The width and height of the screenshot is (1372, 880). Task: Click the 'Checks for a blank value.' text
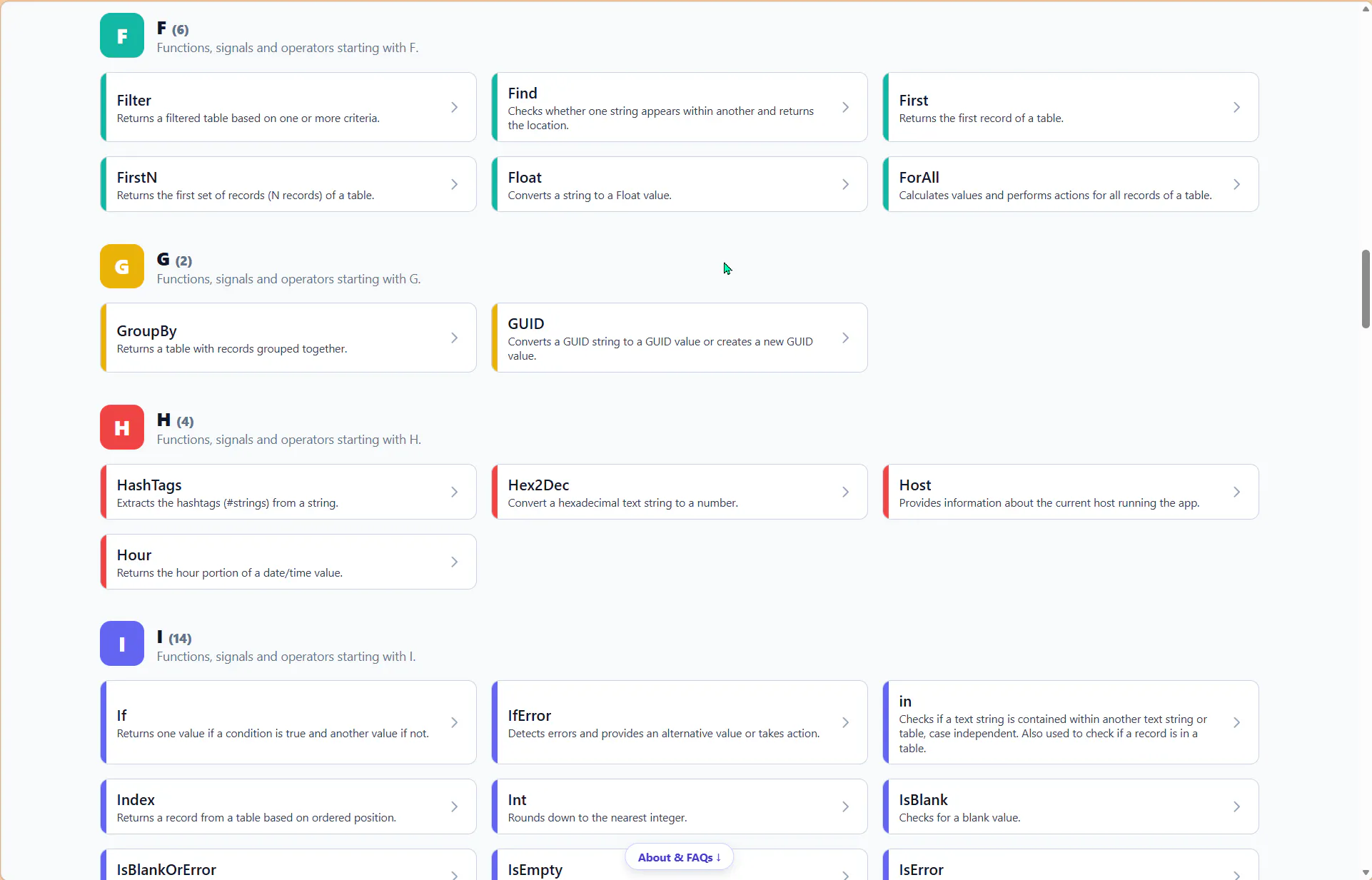(959, 818)
